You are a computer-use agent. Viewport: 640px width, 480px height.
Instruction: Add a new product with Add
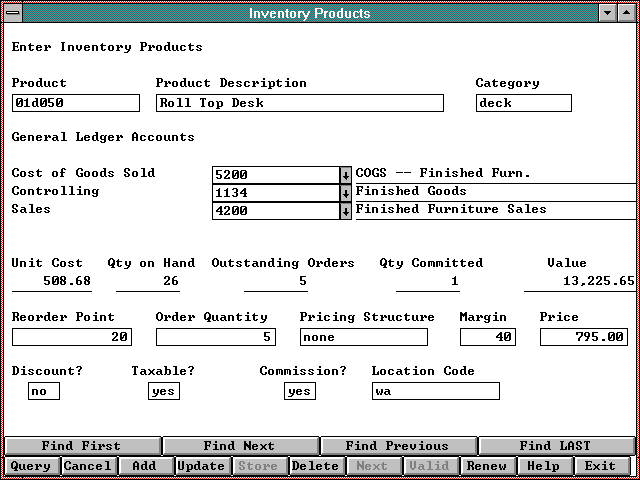[144, 466]
